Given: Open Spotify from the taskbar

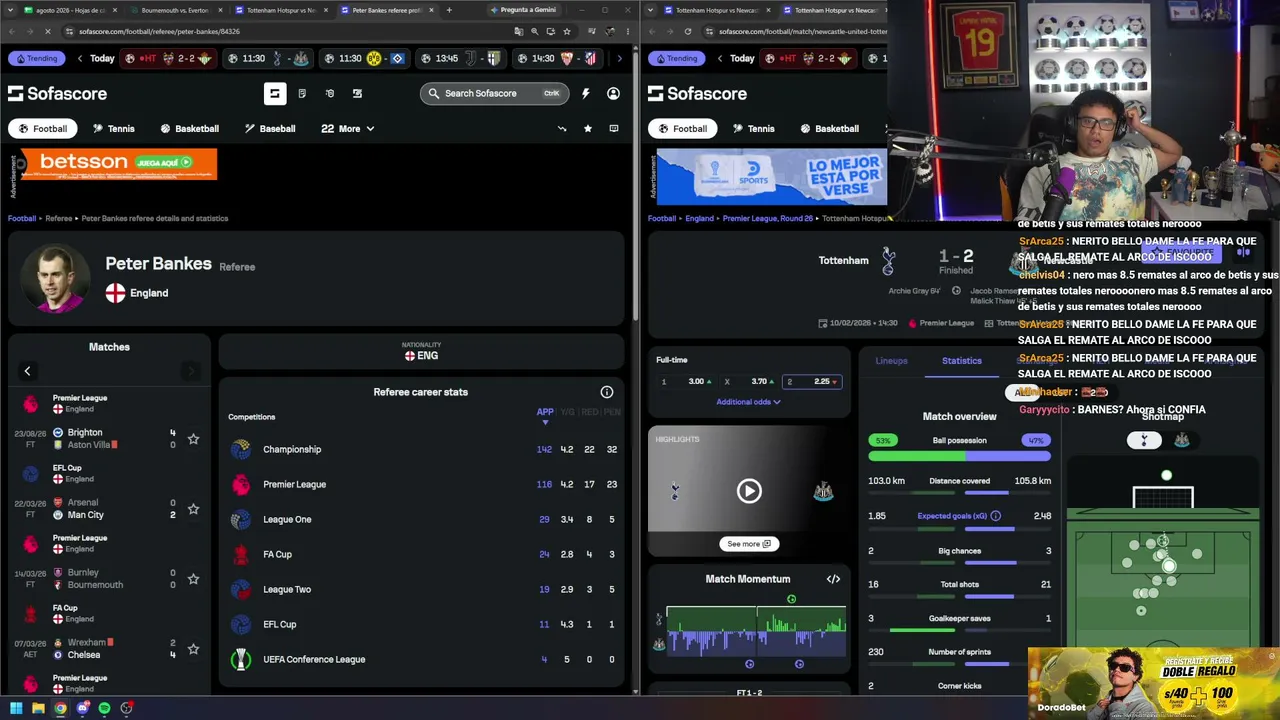Looking at the screenshot, I should tap(104, 708).
